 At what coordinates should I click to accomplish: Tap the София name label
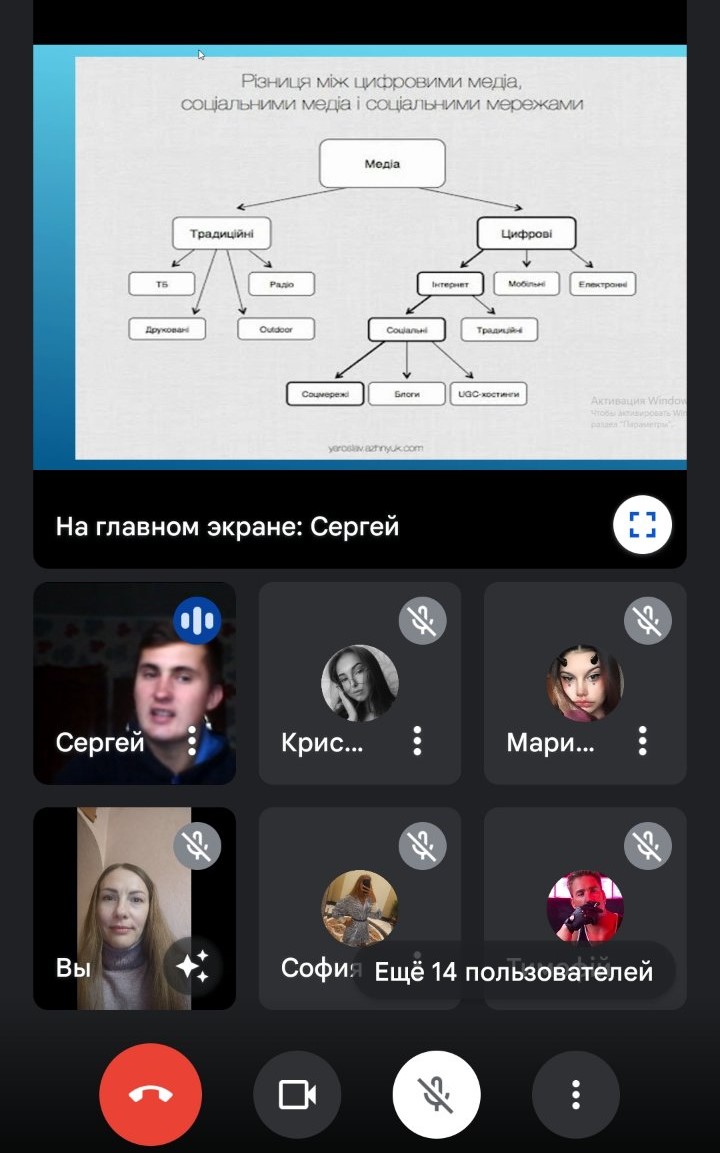pyautogui.click(x=321, y=967)
